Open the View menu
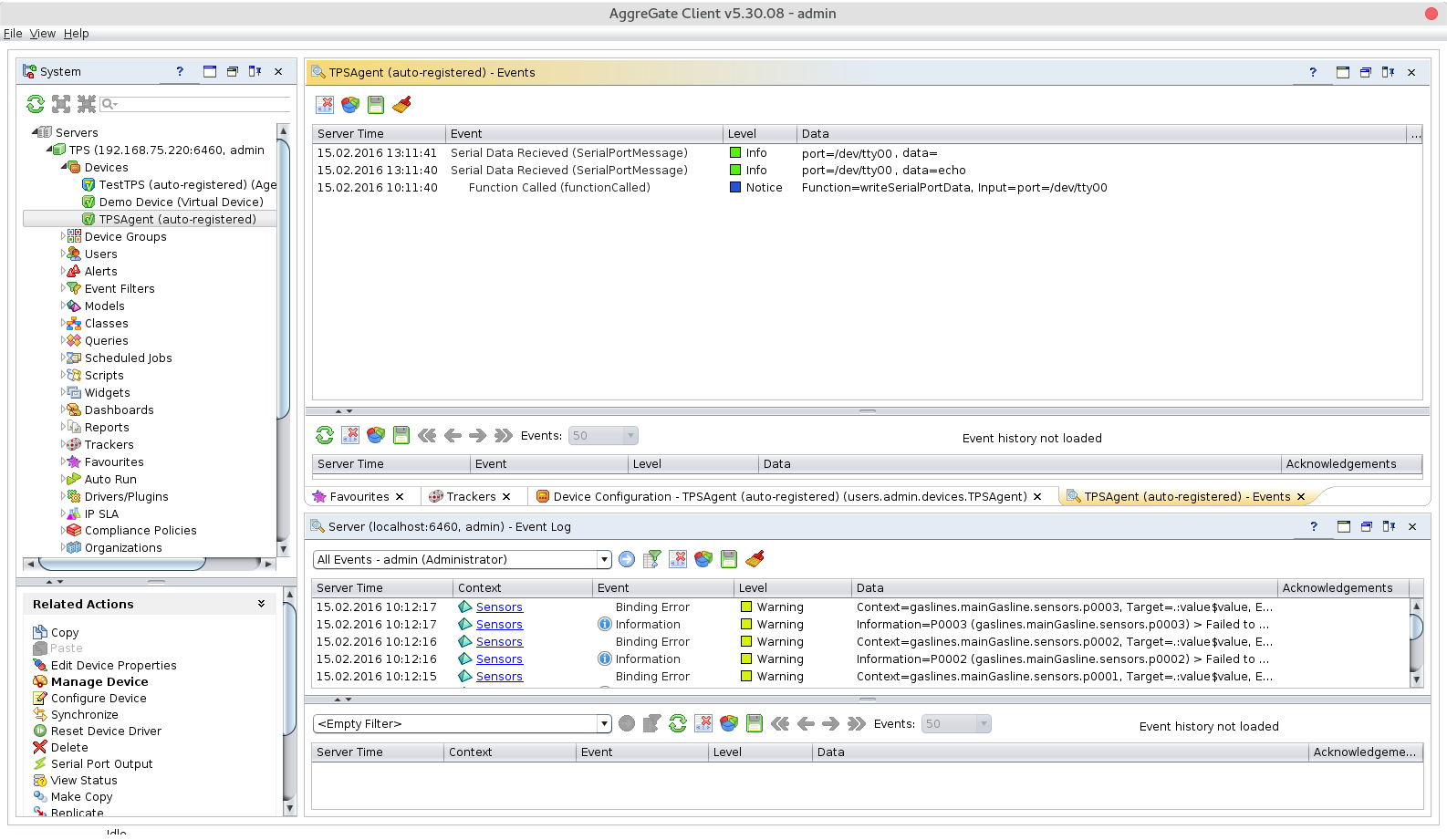Image resolution: width=1447 pixels, height=840 pixels. coord(42,34)
